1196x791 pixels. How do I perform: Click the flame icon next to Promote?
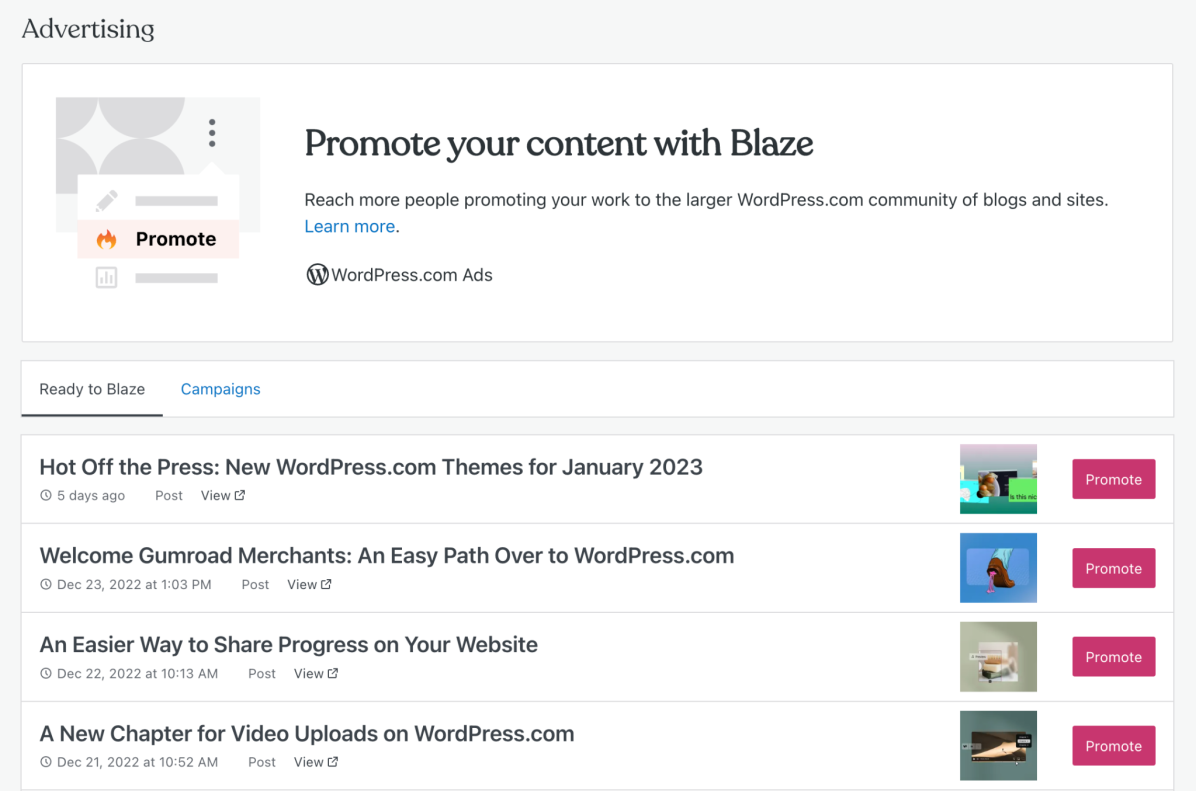(x=107, y=239)
